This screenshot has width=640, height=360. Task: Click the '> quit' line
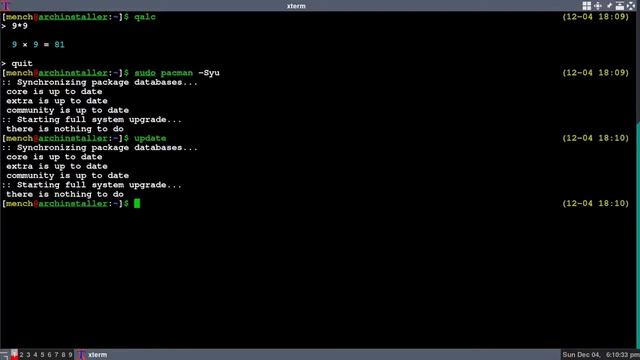pyautogui.click(x=17, y=63)
